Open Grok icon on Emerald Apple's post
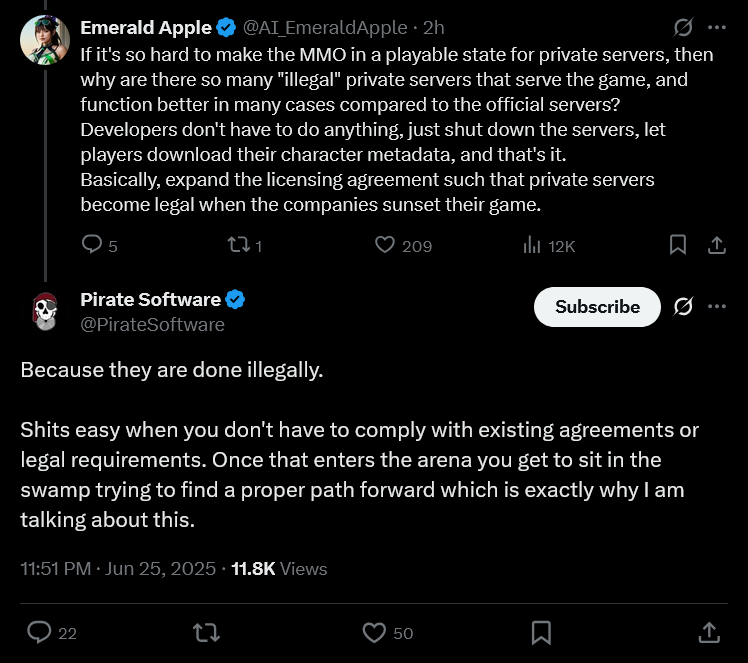748x663 pixels. [x=683, y=27]
